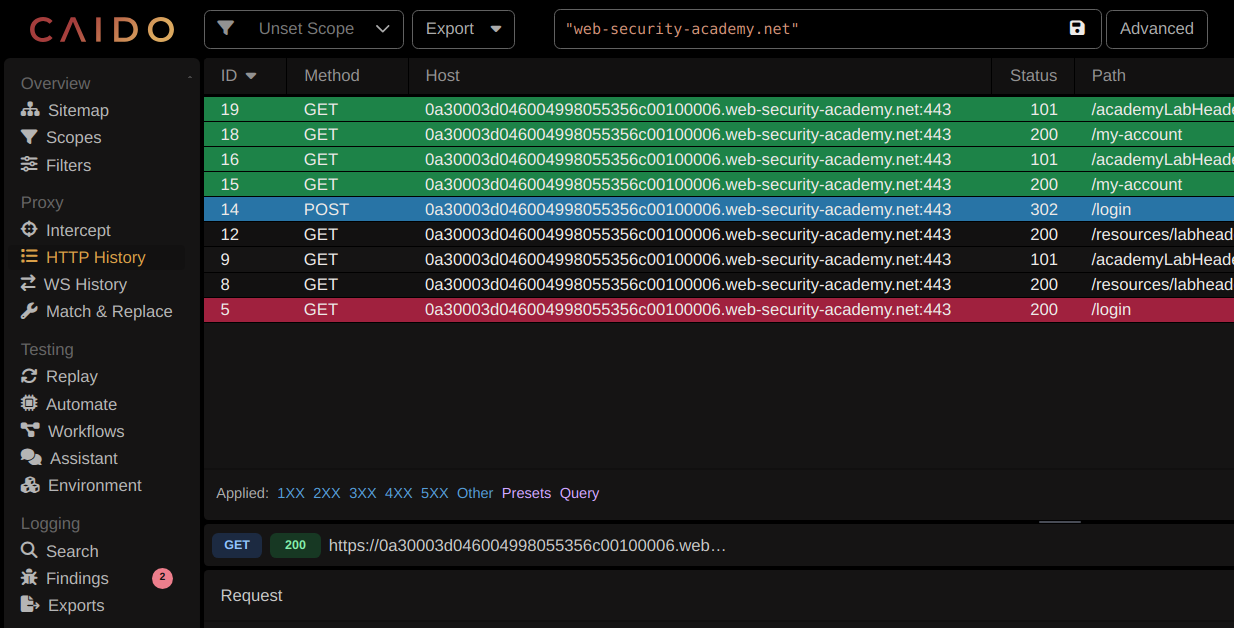Click the Match & Replace wrench icon
This screenshot has height=628, width=1234.
click(29, 311)
